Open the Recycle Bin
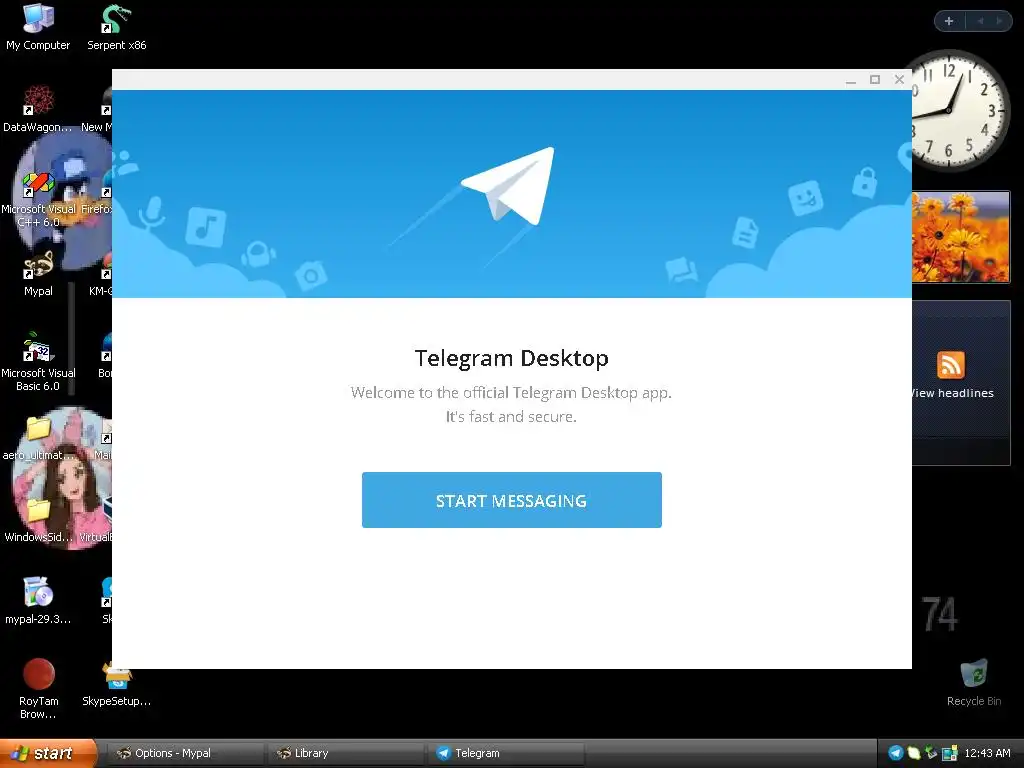The image size is (1024, 768). tap(974, 682)
